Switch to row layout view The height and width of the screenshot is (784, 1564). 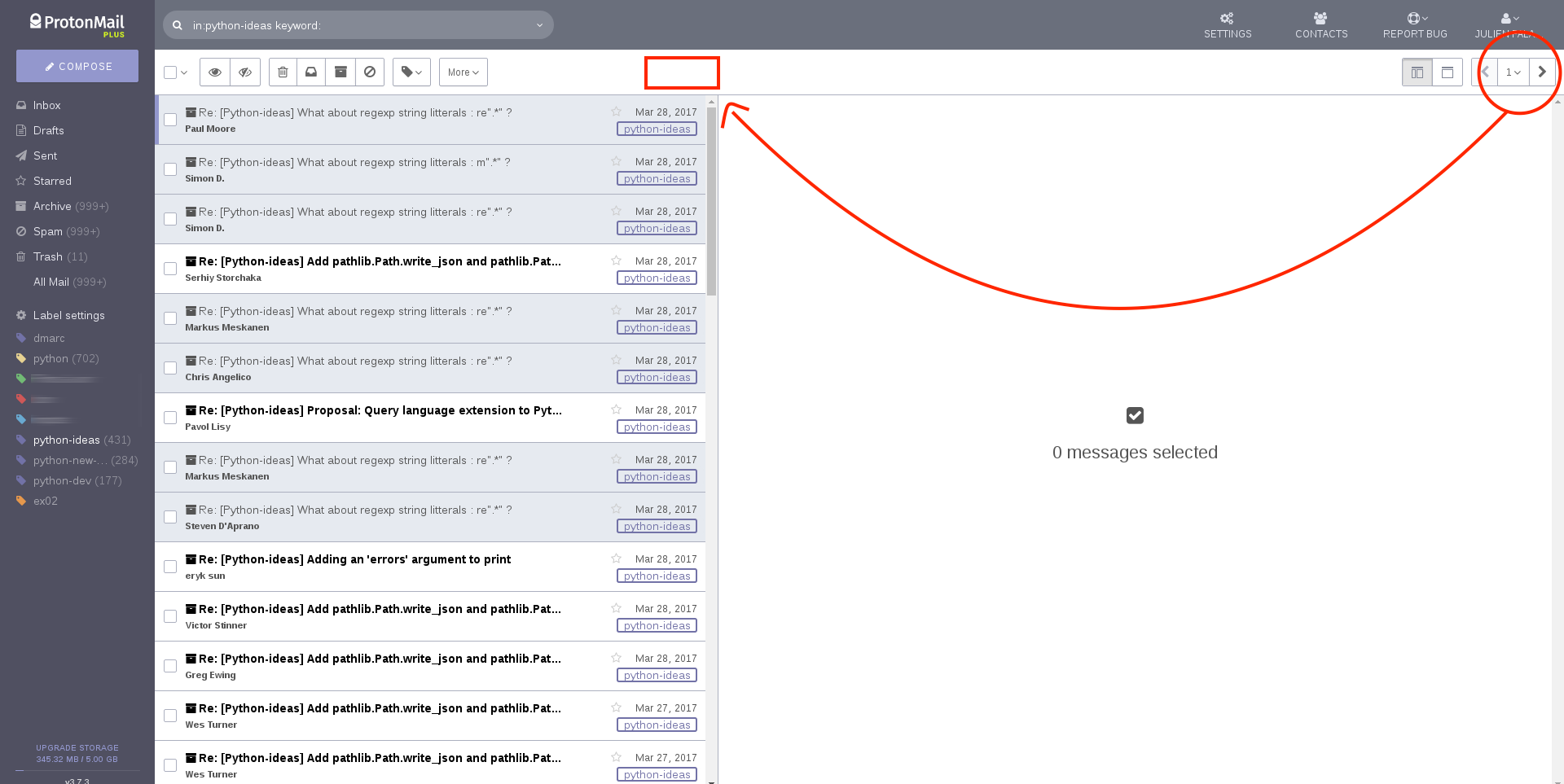[x=1448, y=72]
